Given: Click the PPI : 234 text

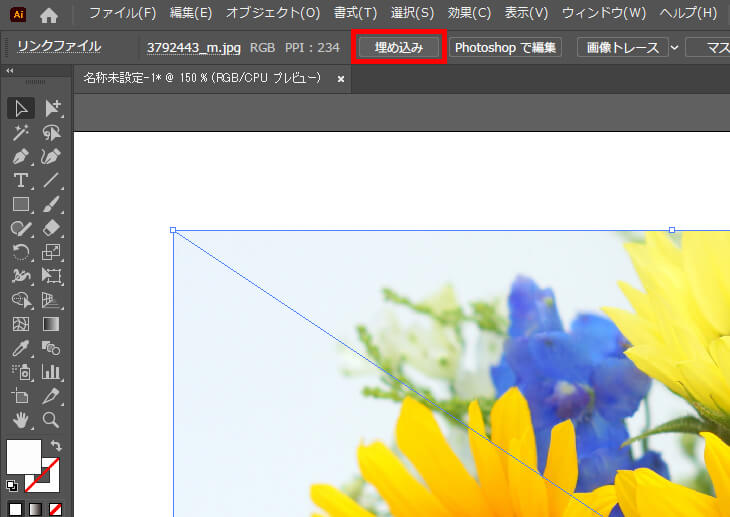Looking at the screenshot, I should [312, 48].
